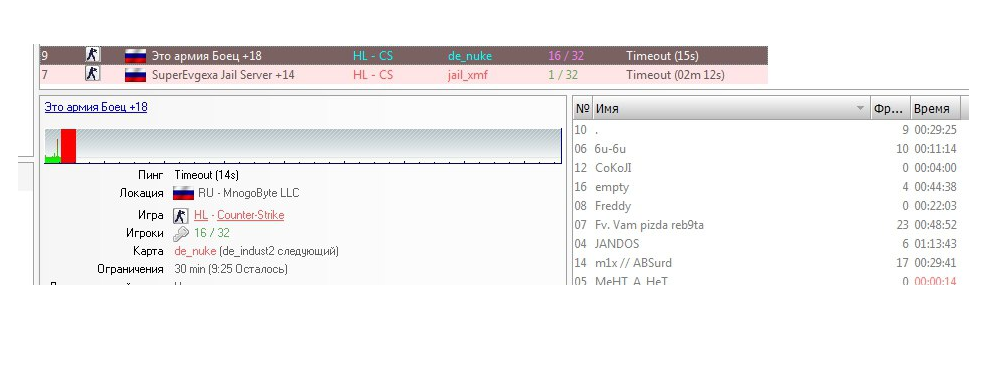The width and height of the screenshot is (985, 376).
Task: Click Russian flag next to RU - MnogoByte LLC
Action: coord(183,193)
